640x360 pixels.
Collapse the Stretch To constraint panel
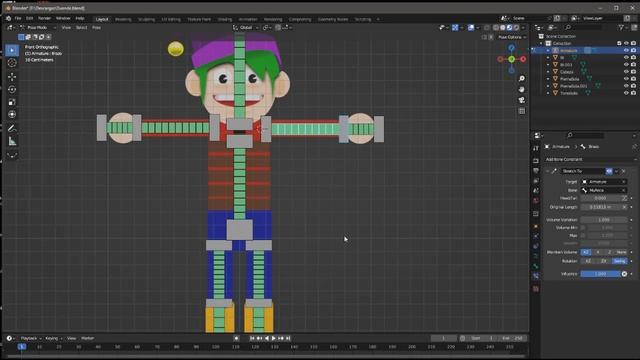547,171
